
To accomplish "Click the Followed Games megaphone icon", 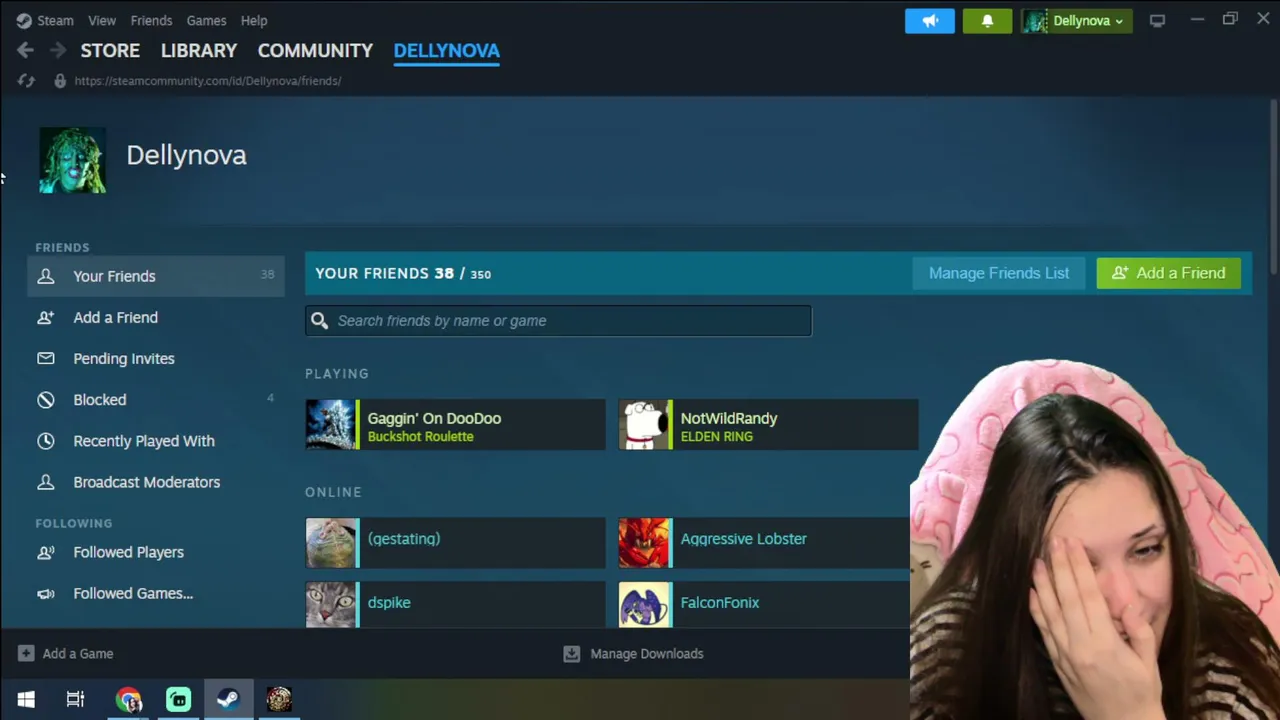I will [46, 593].
